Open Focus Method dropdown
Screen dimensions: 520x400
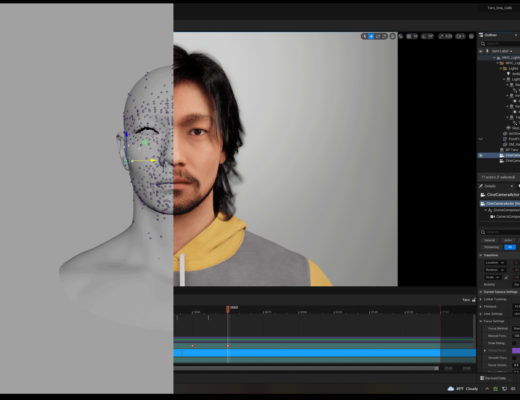[516, 329]
